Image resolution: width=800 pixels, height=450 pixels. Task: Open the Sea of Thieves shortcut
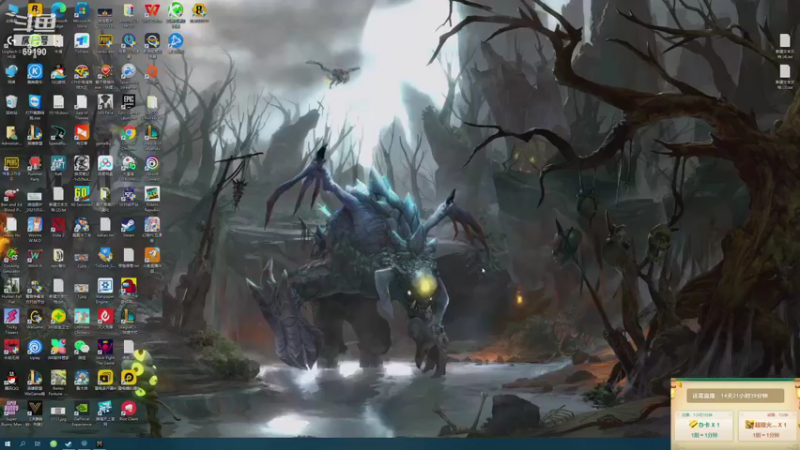pos(82,102)
